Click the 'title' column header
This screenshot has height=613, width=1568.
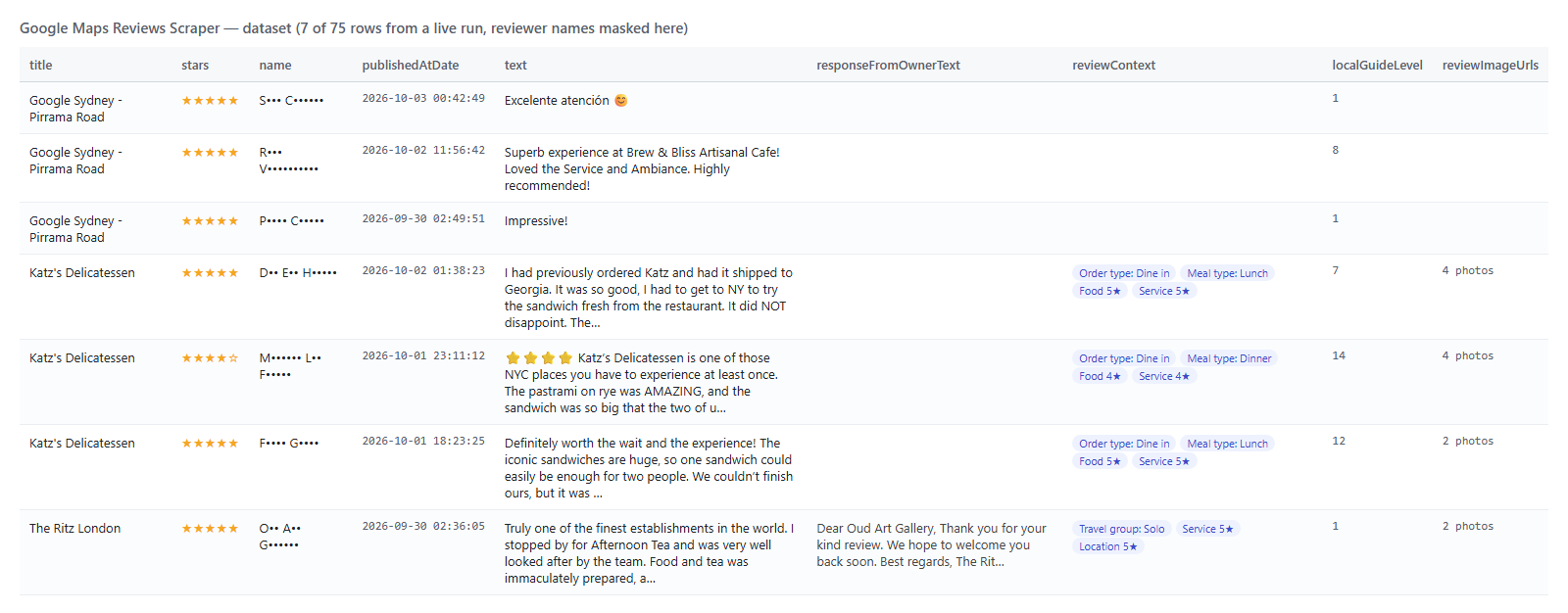40,66
